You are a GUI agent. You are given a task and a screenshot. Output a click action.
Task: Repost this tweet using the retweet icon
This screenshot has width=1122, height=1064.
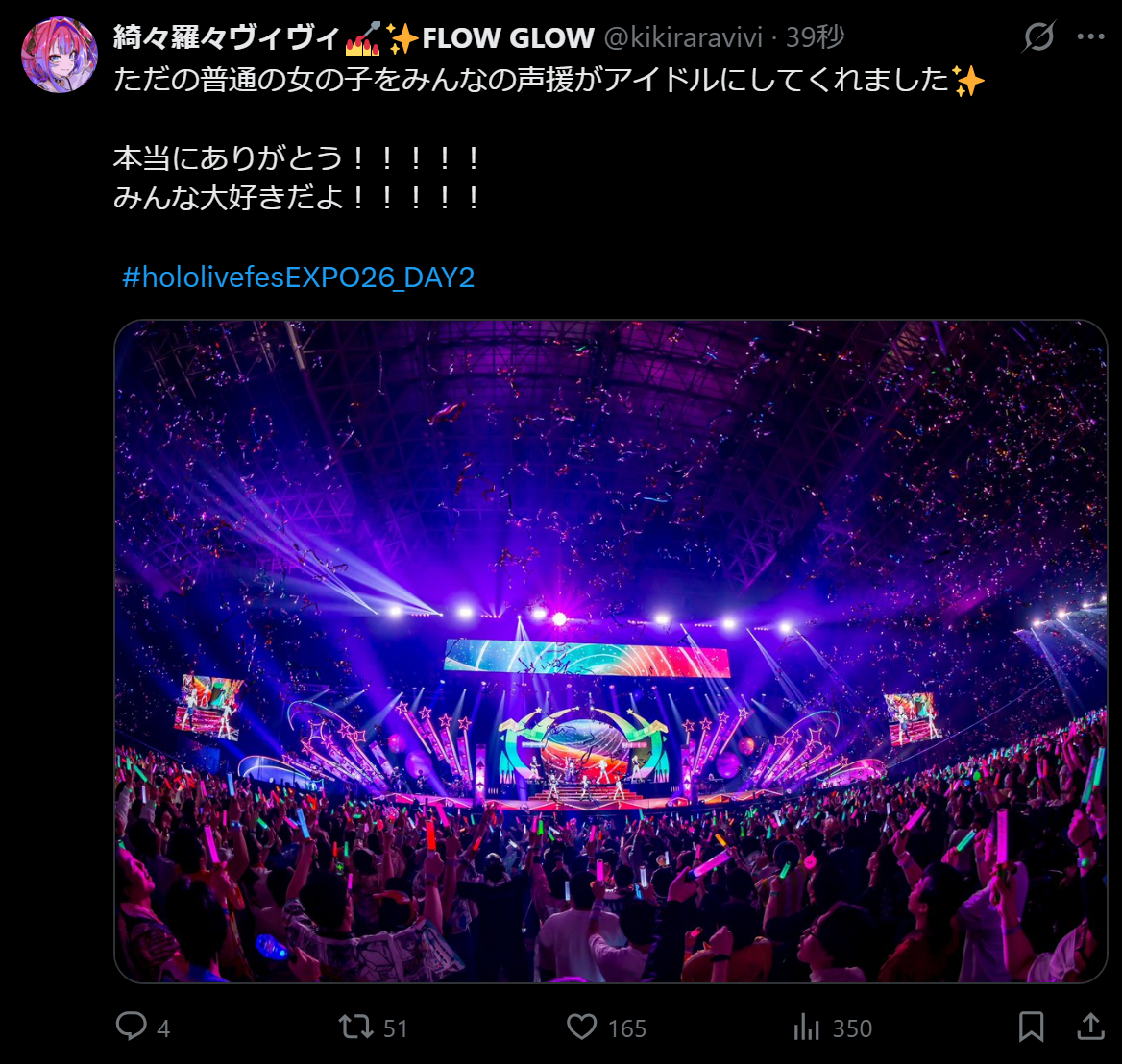pos(356,1027)
